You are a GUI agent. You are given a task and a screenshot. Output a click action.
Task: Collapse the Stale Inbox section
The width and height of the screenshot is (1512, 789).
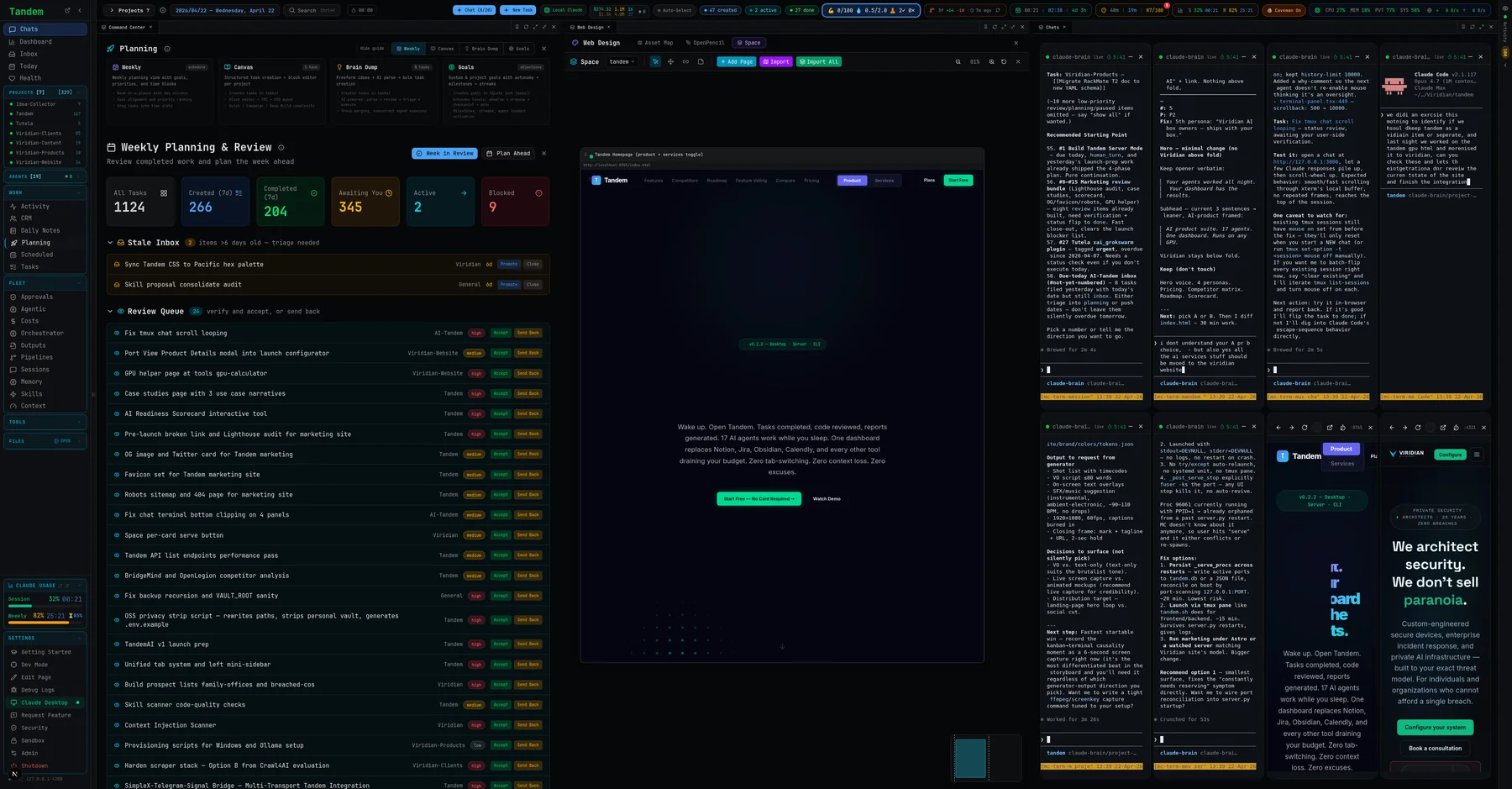click(x=110, y=243)
